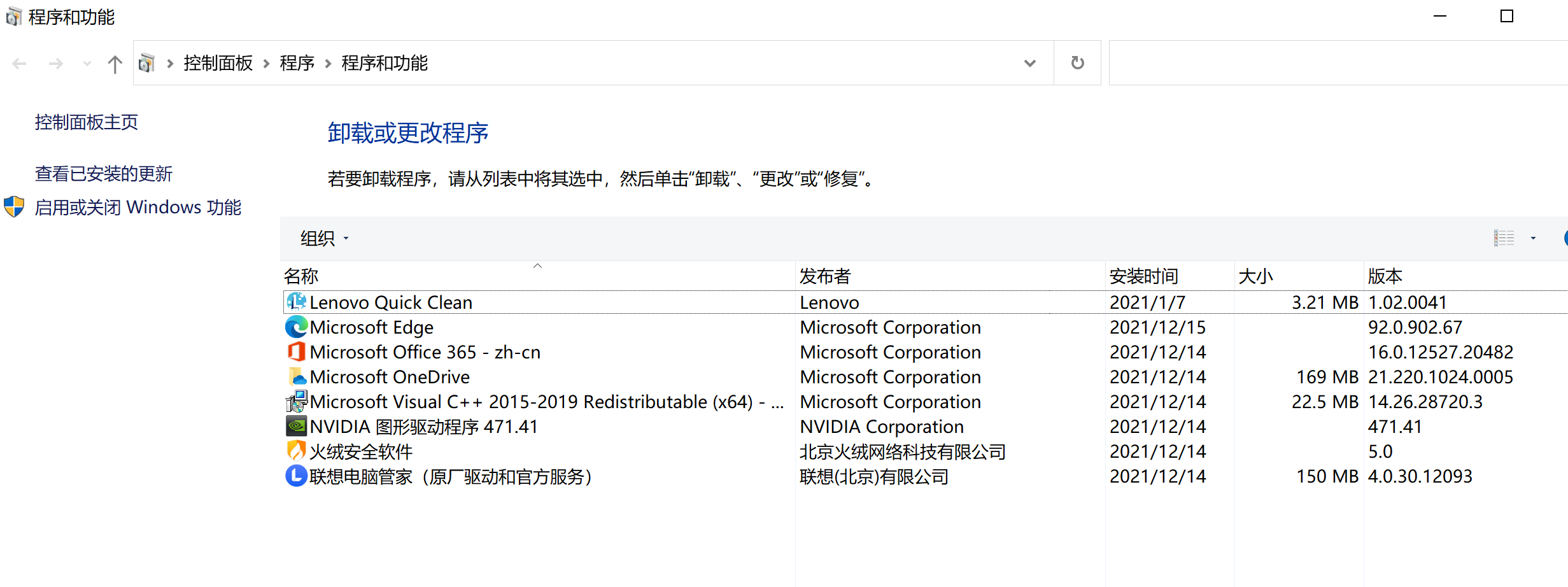Click the 火绒安全软件 flame icon
Image resolution: width=1568 pixels, height=587 pixels.
296,451
